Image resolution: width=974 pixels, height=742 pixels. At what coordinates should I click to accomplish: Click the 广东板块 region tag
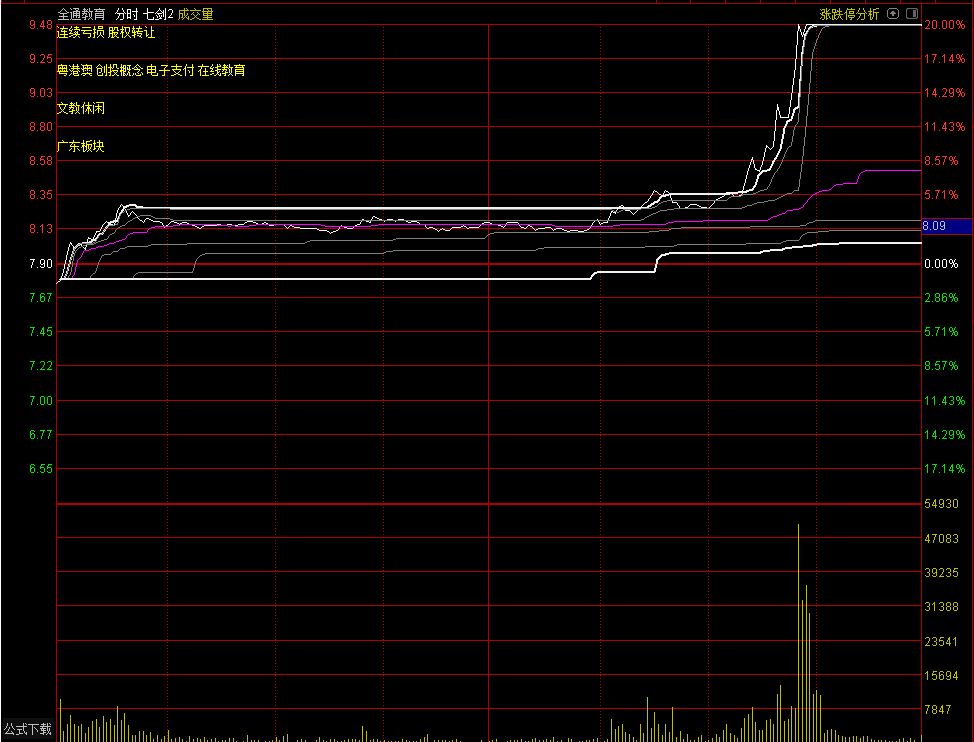(x=81, y=147)
